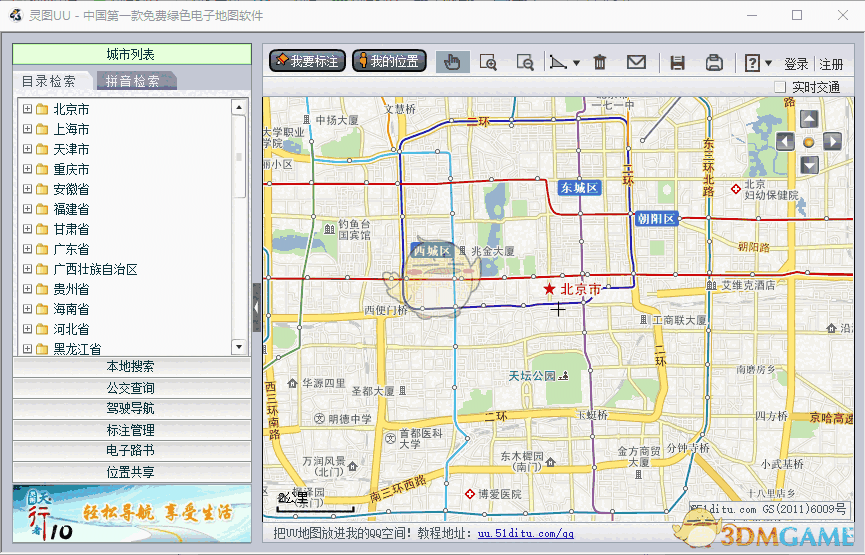
Task: Open the 公交查询 panel
Action: tap(131, 388)
